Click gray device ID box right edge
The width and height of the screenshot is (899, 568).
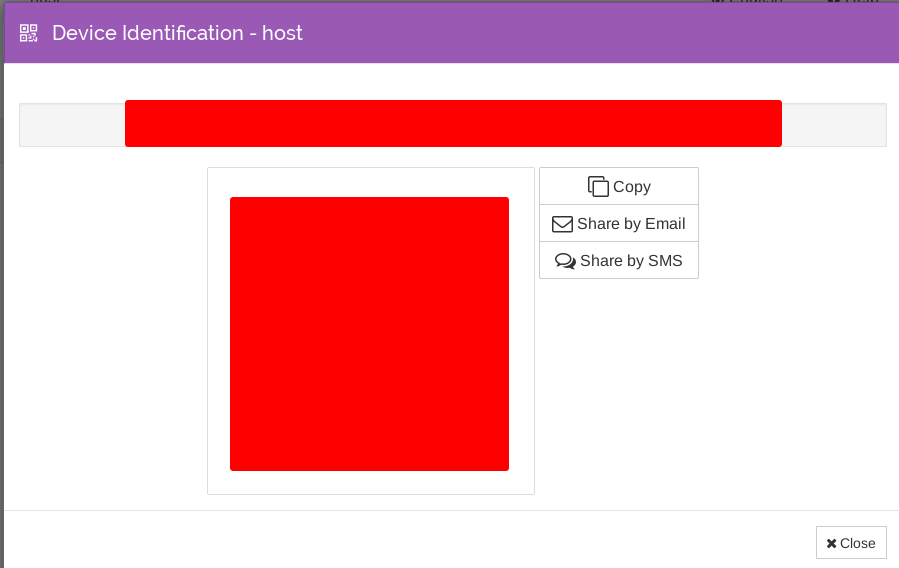834,125
